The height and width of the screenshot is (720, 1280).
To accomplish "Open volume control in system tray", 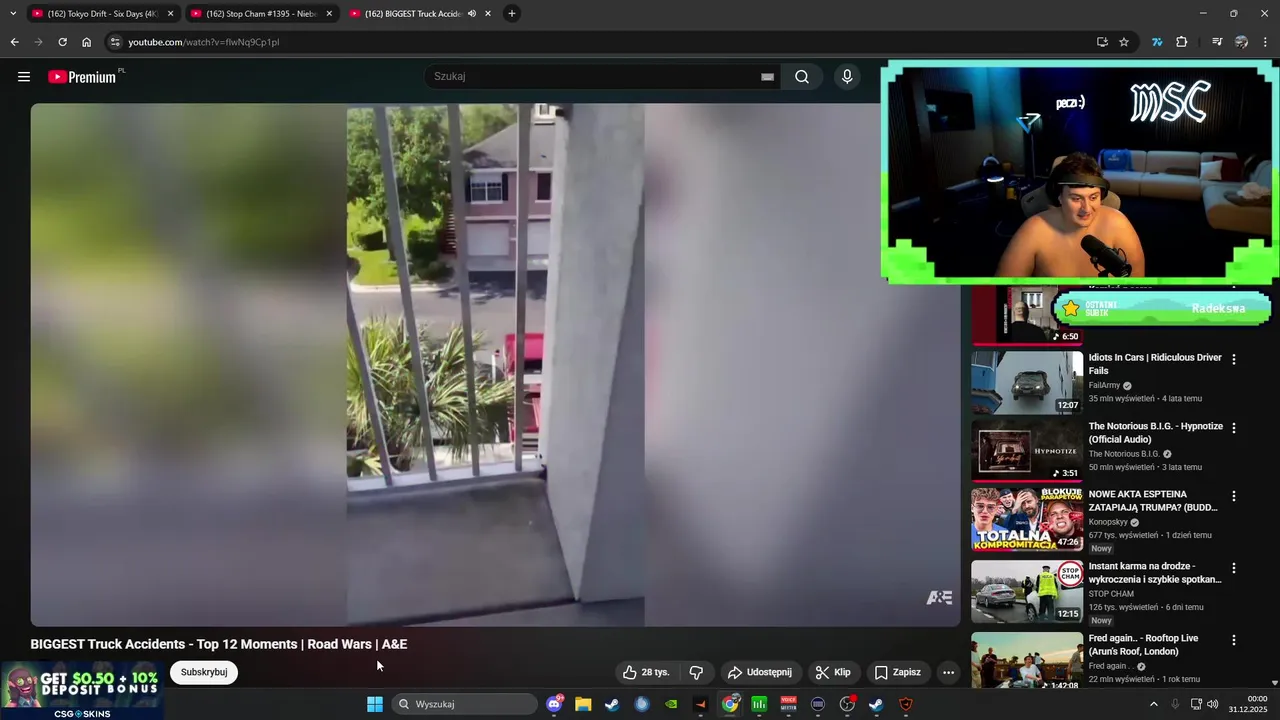I will point(1213,704).
